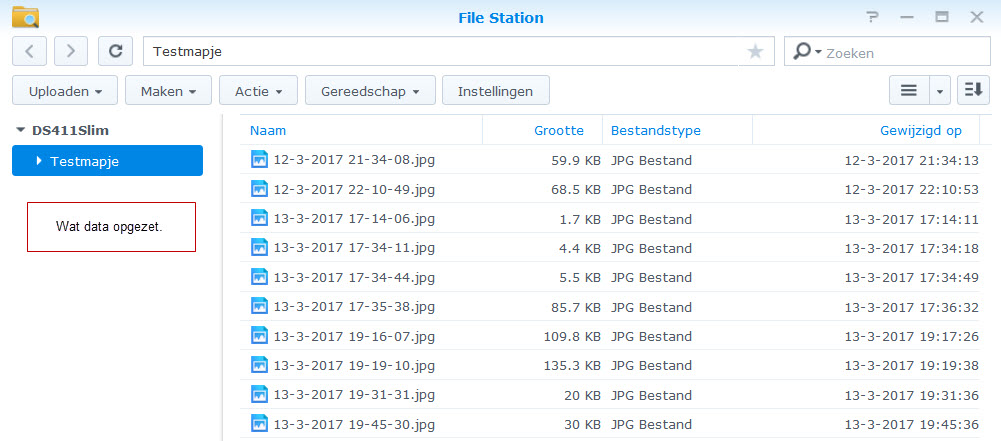Screen dimensions: 1001x441
Task: Click the File Station help question mark
Action: [873, 17]
